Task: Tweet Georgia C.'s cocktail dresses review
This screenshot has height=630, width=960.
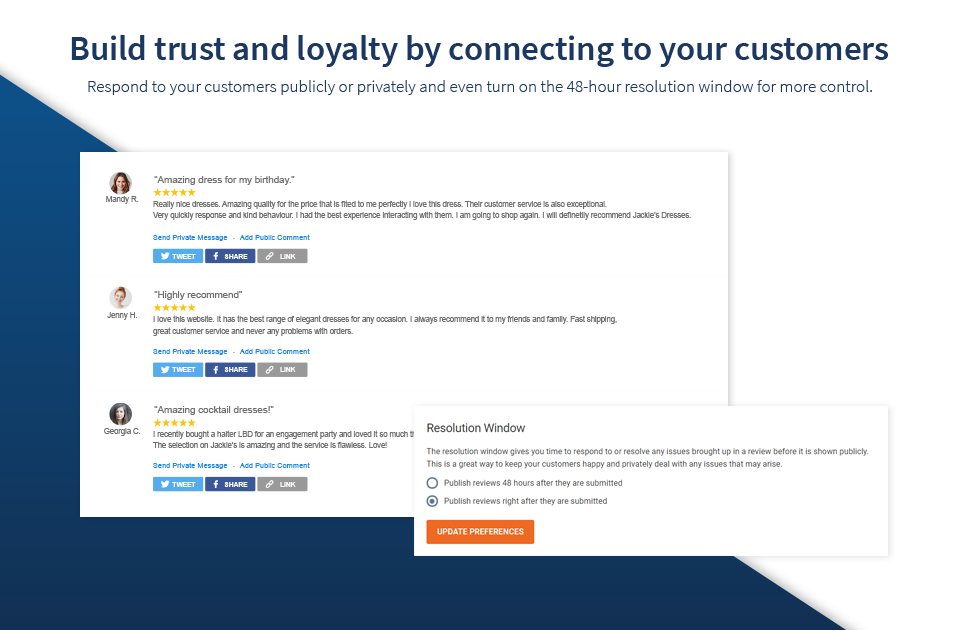Action: 178,484
